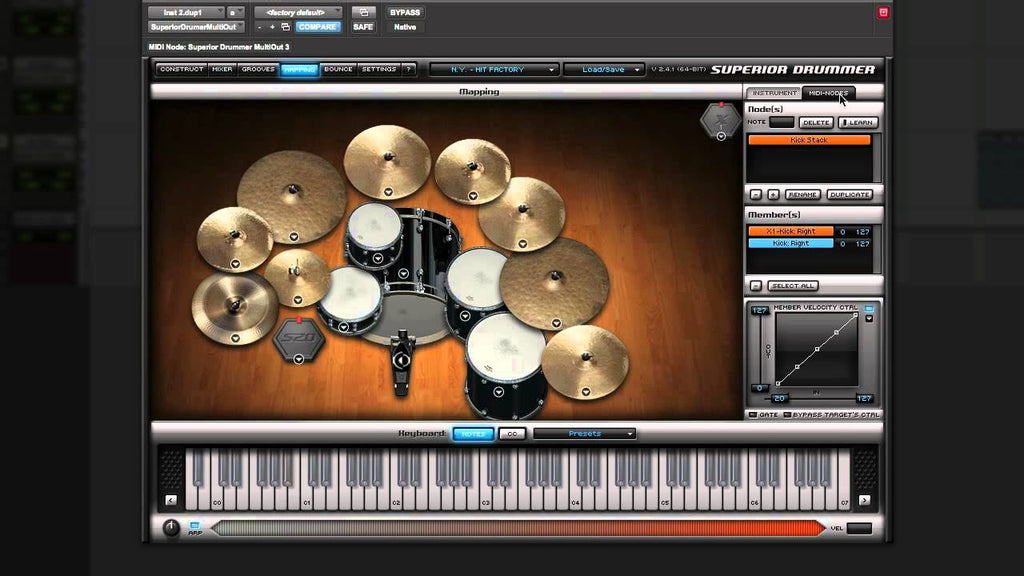Click the big crash cymbal upper left
1024x576 pixels.
point(292,195)
